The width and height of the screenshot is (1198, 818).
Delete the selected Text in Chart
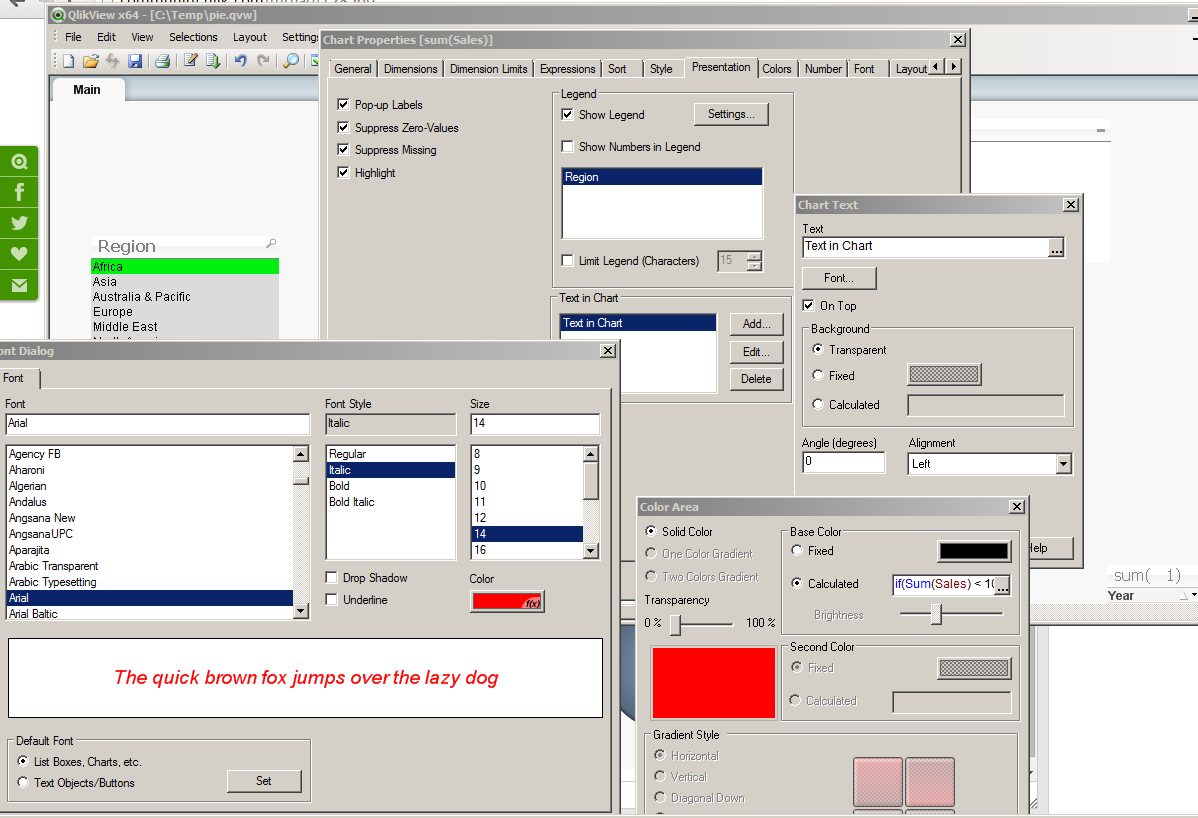point(756,379)
